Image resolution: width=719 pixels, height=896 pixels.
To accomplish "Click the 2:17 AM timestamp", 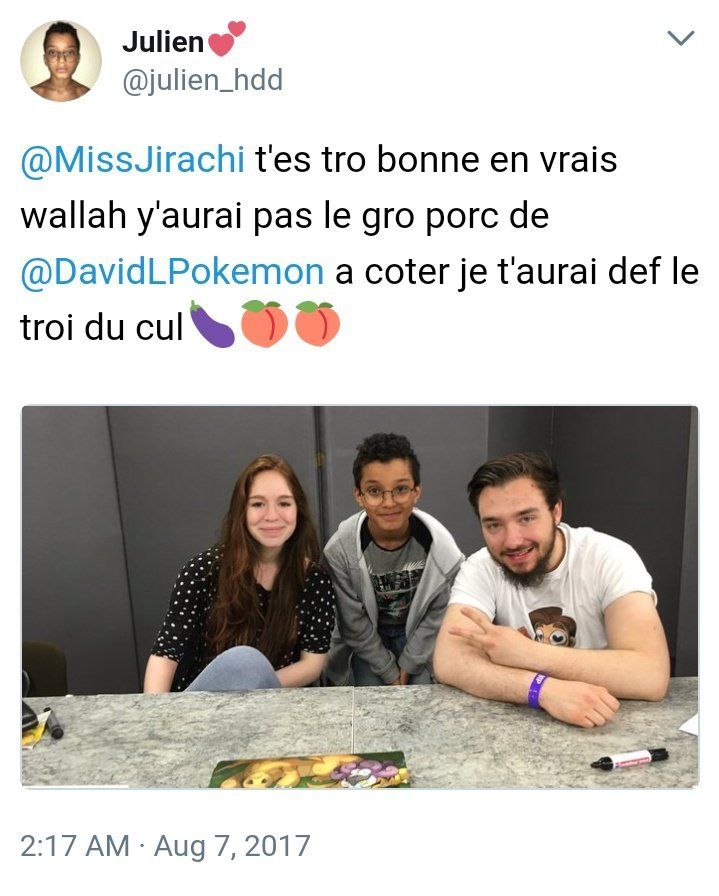I will tap(75, 846).
